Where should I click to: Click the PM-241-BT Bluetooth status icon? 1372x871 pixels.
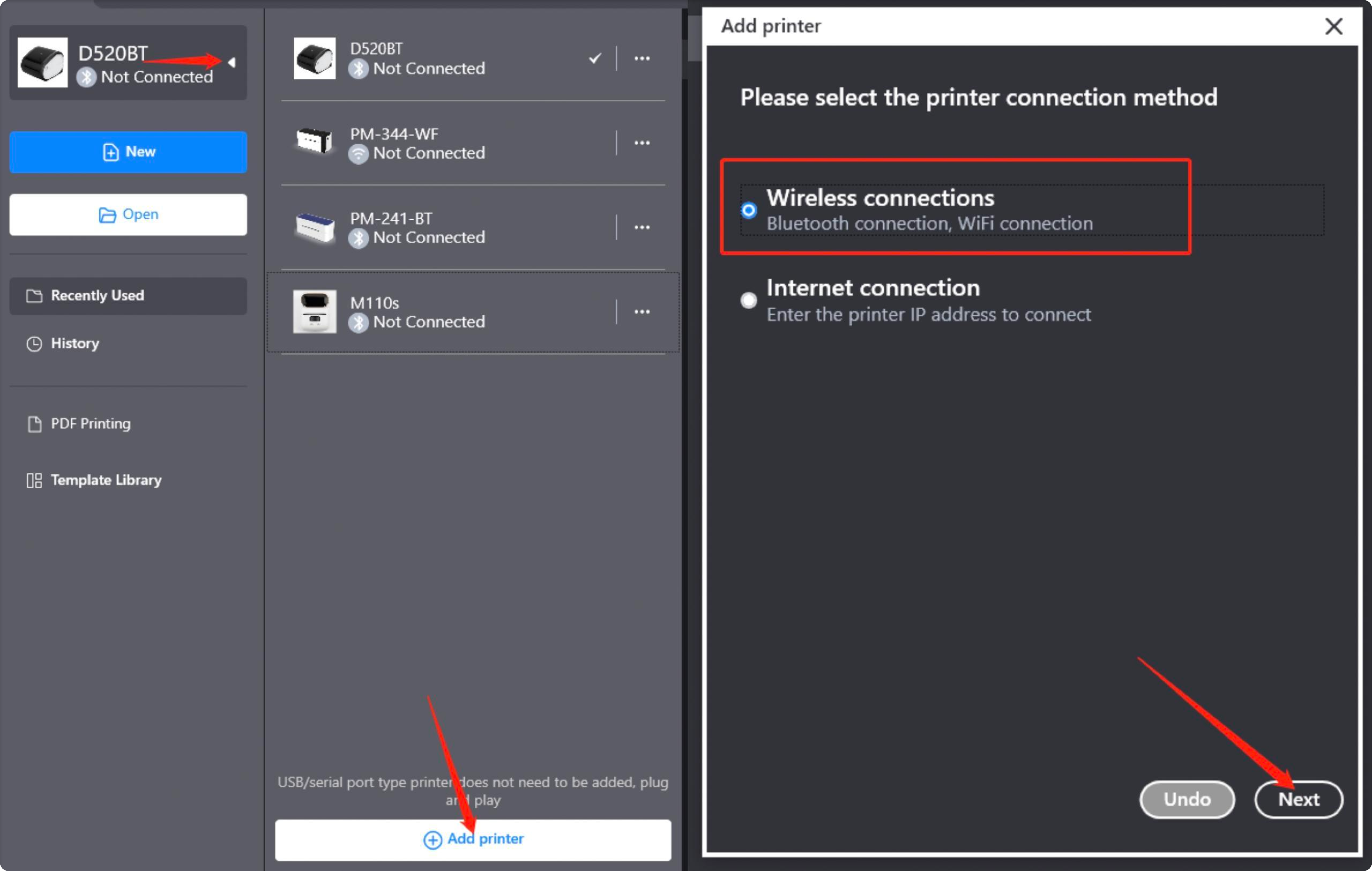(358, 237)
